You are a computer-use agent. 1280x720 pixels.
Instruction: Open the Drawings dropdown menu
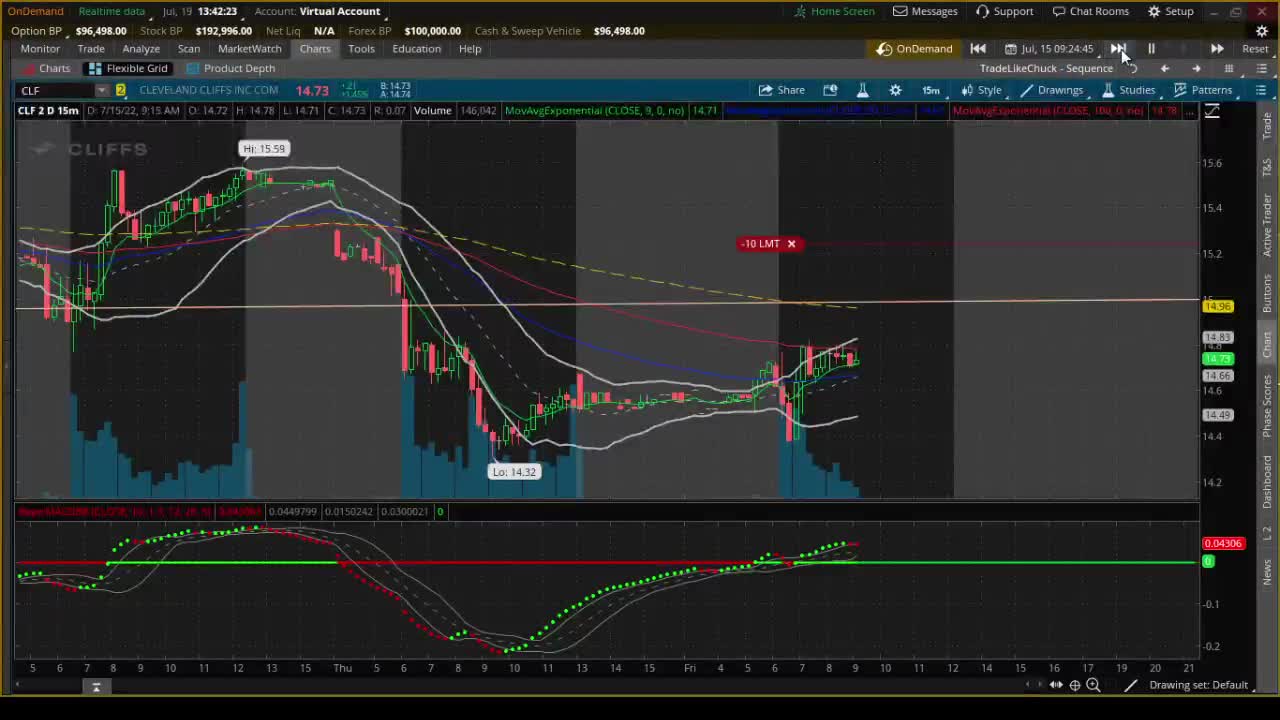point(1051,90)
